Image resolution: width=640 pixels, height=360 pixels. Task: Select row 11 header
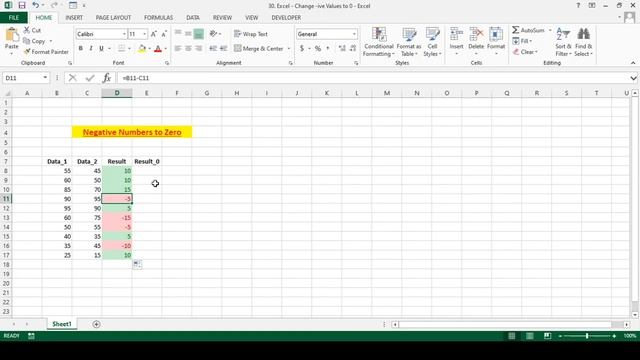6,199
